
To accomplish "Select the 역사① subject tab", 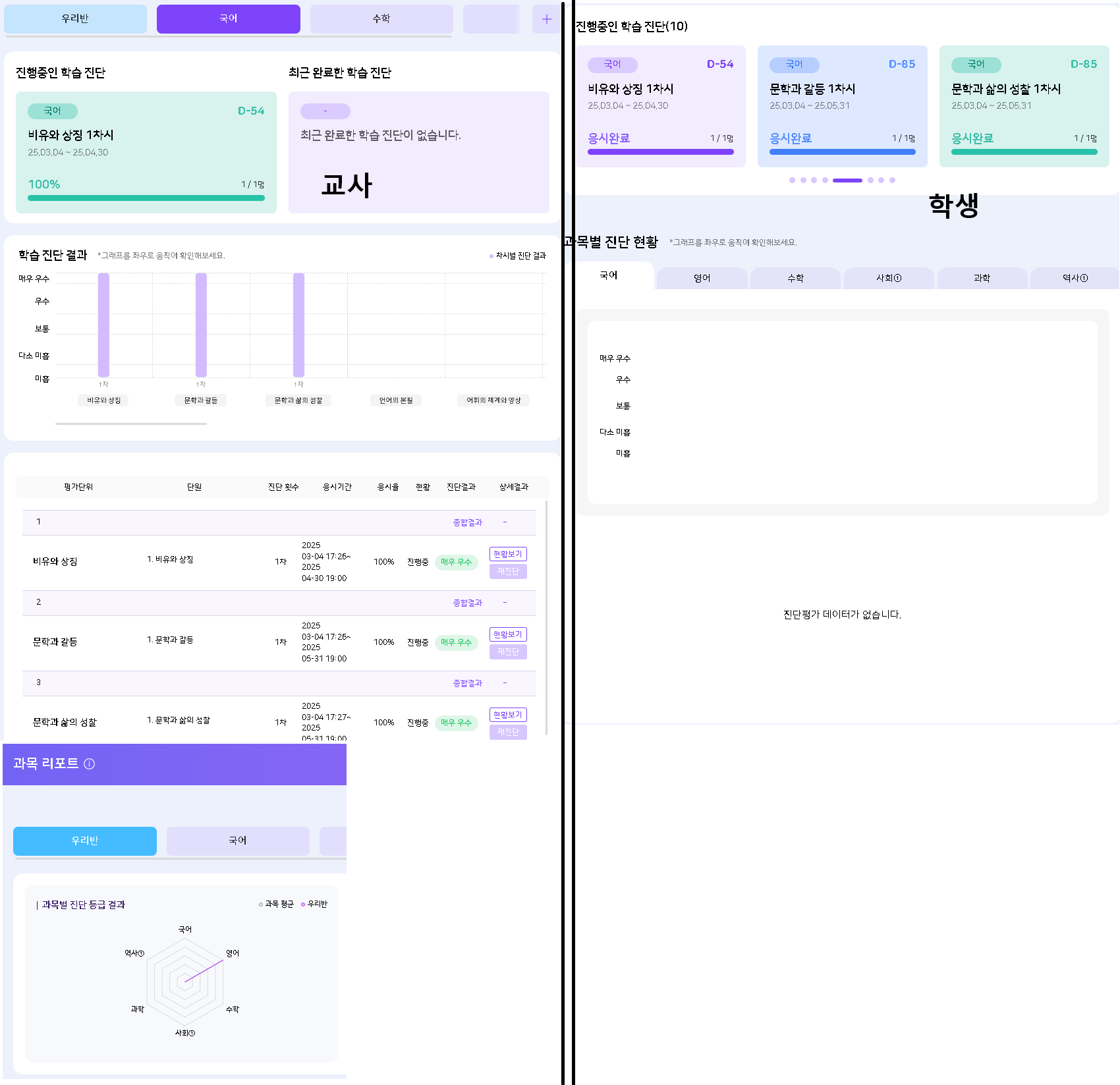I will (x=1075, y=278).
